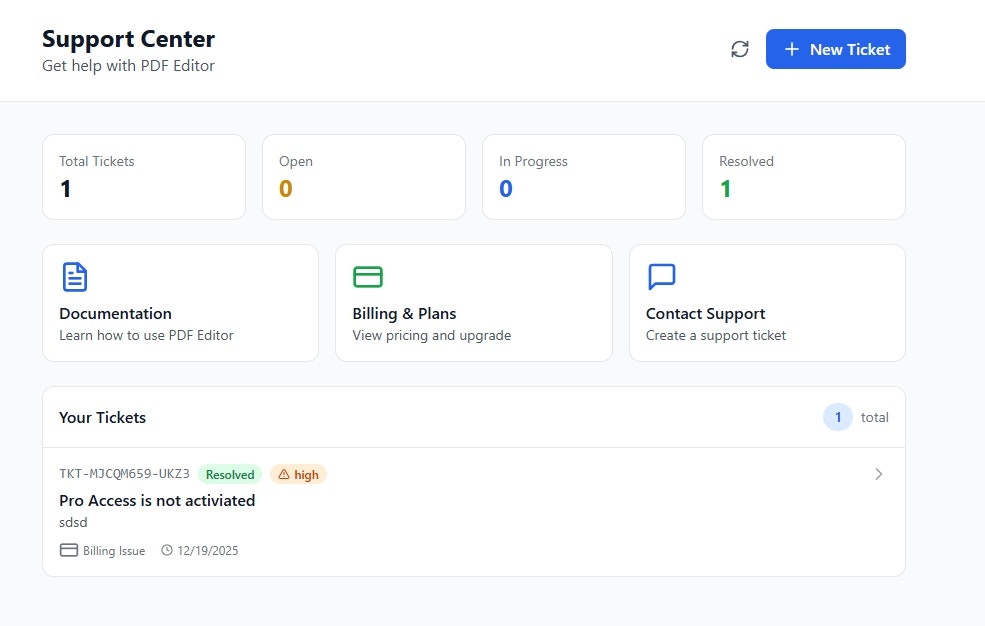Click the Billing Issue credit card icon
Image resolution: width=985 pixels, height=626 pixels.
point(68,550)
